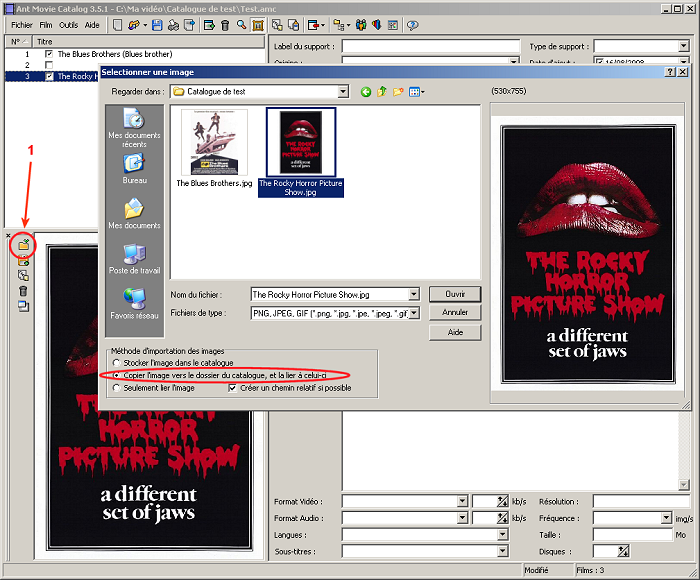The image size is (700, 580).
Task: Create new folder icon in dialog
Action: coord(398,92)
